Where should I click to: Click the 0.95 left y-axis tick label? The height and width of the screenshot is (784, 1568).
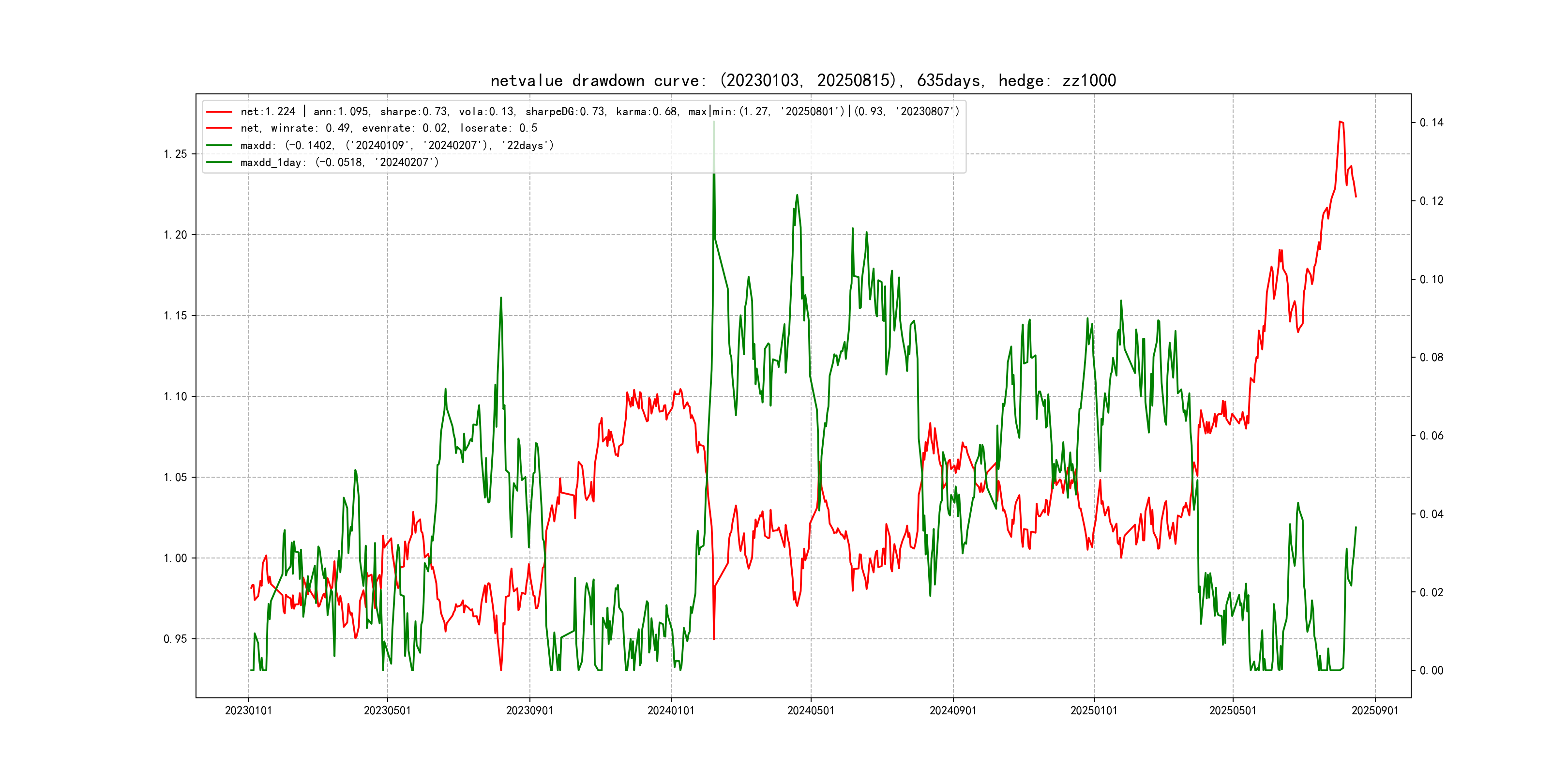[175, 638]
